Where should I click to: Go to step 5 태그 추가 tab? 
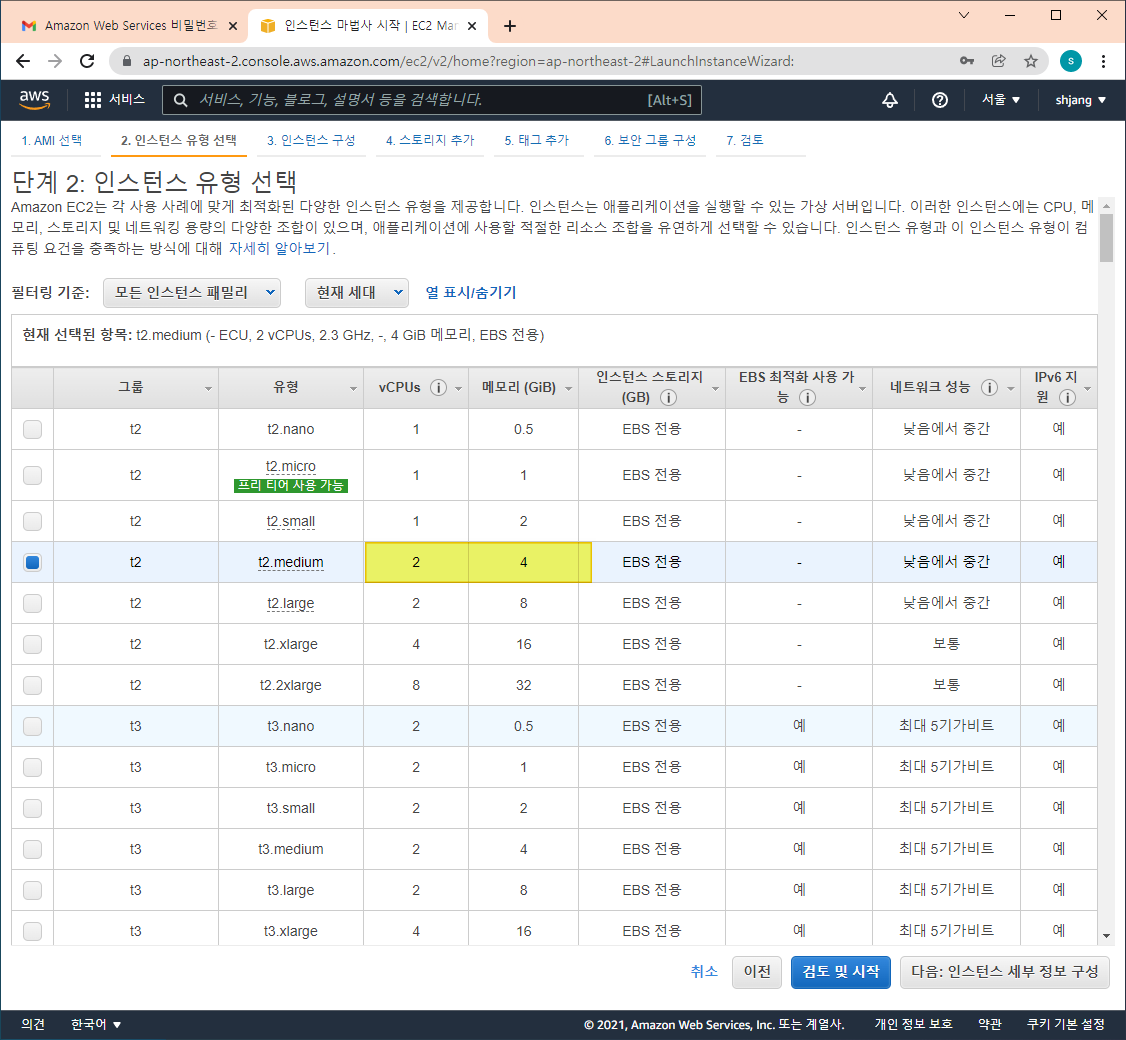tap(536, 140)
